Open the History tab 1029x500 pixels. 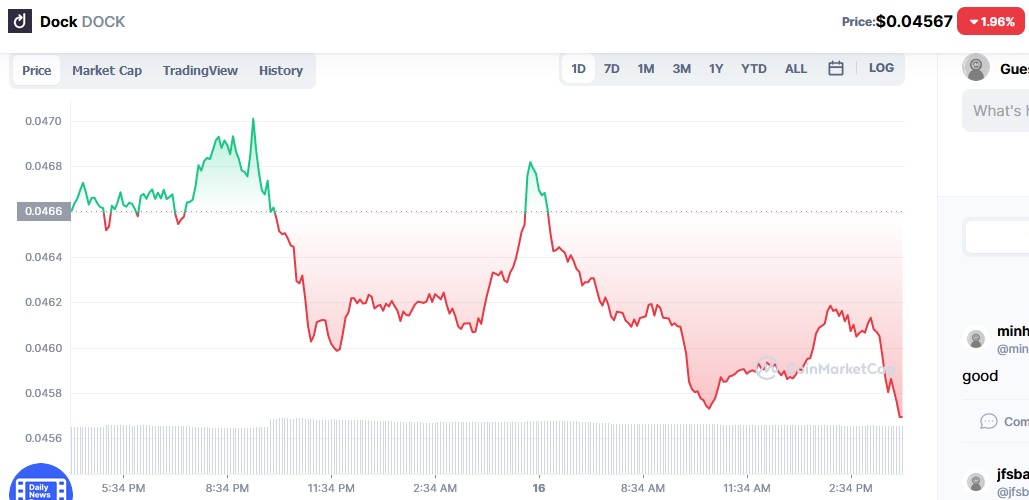click(x=281, y=70)
